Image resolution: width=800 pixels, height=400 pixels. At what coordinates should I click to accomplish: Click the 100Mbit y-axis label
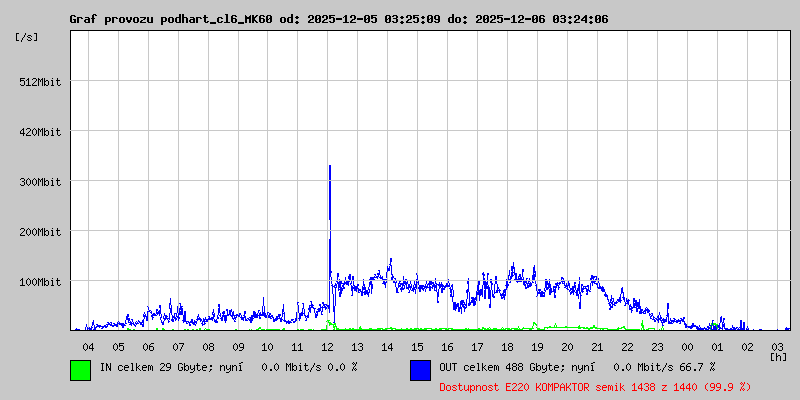(40, 282)
